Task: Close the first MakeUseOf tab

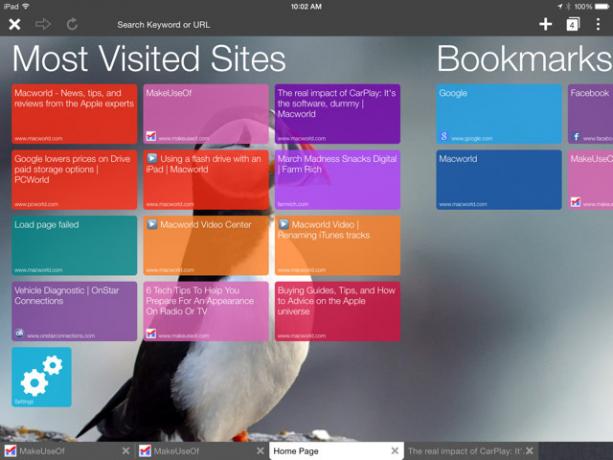Action: click(x=126, y=451)
